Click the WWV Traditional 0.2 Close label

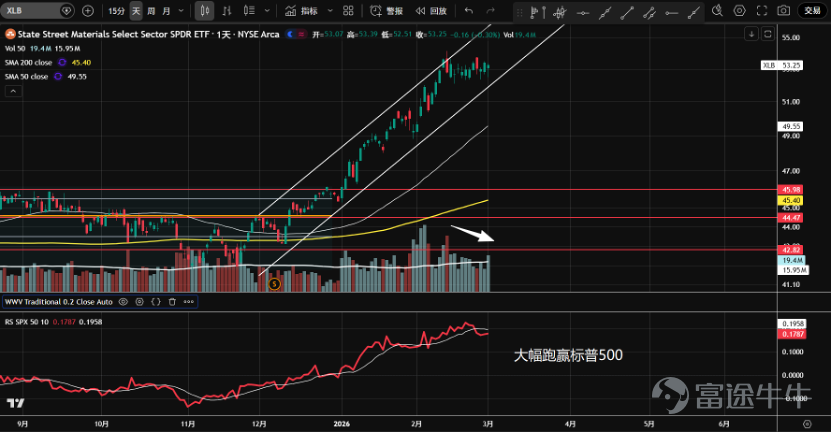point(59,302)
